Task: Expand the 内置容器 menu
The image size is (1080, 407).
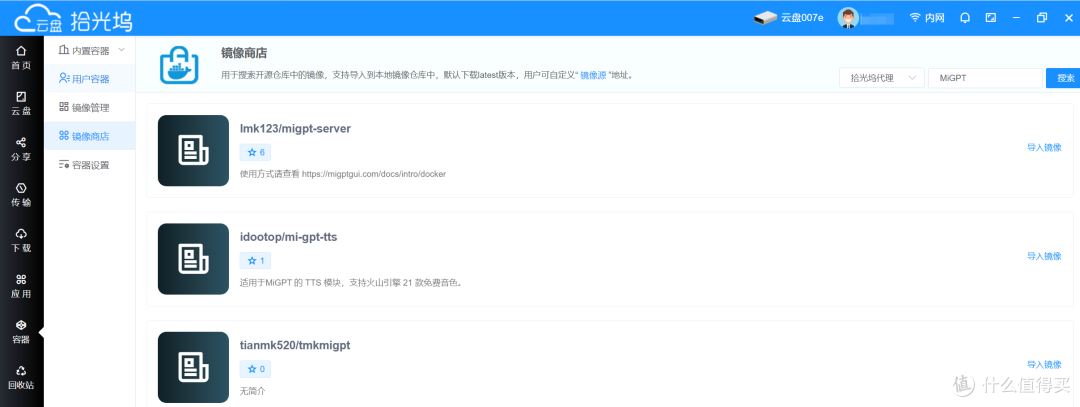Action: coord(90,50)
